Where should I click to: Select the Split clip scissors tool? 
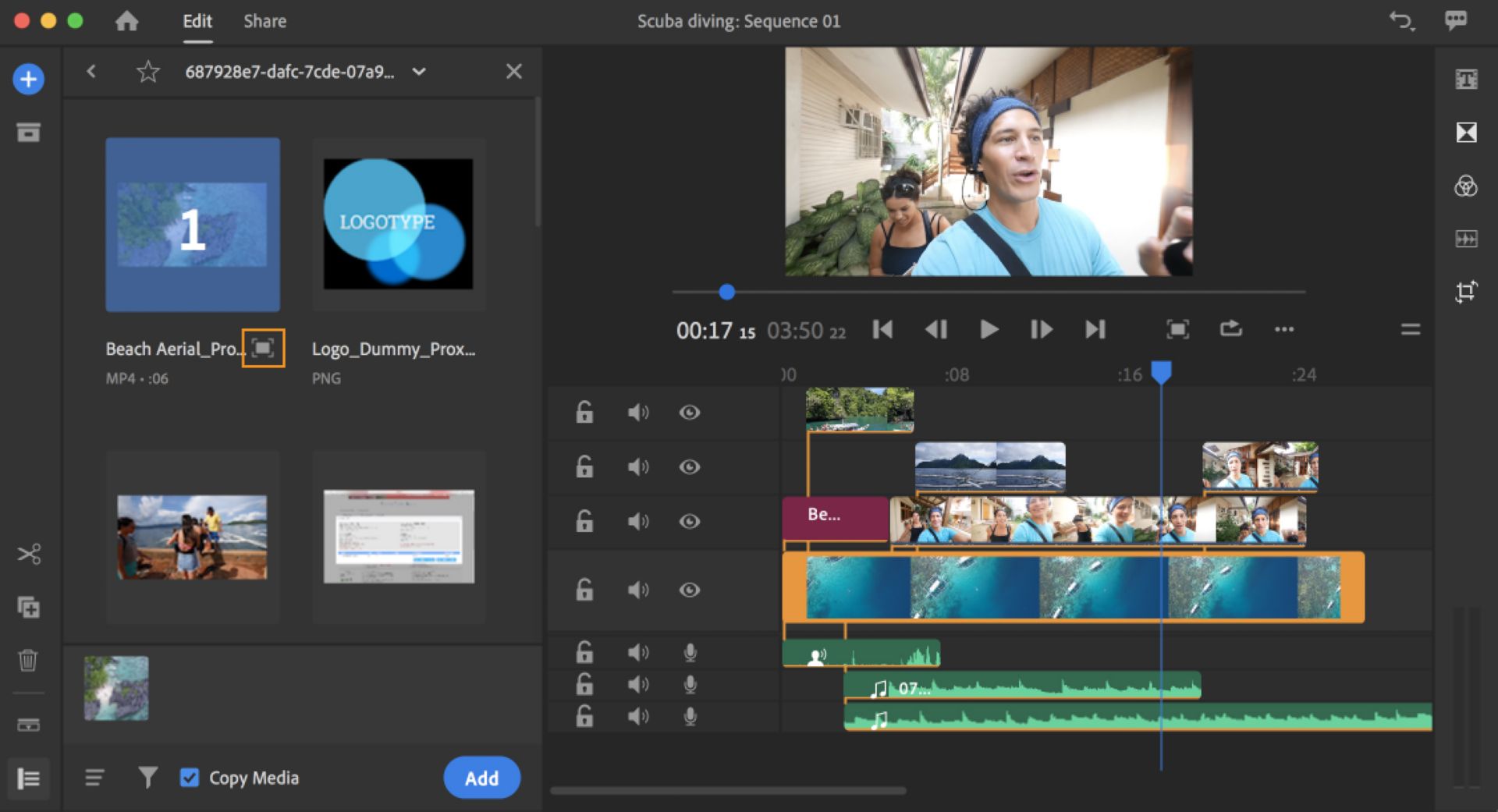(29, 554)
